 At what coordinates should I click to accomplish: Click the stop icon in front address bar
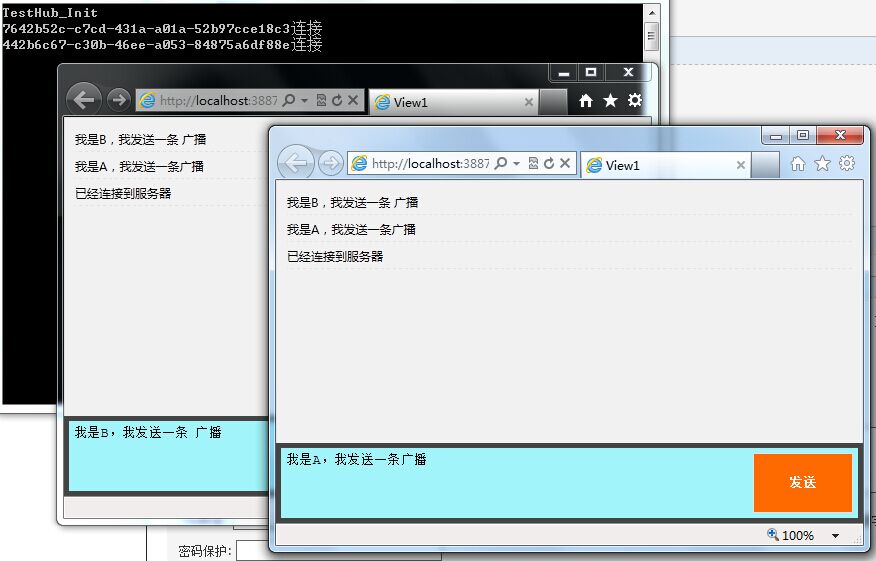tap(565, 163)
